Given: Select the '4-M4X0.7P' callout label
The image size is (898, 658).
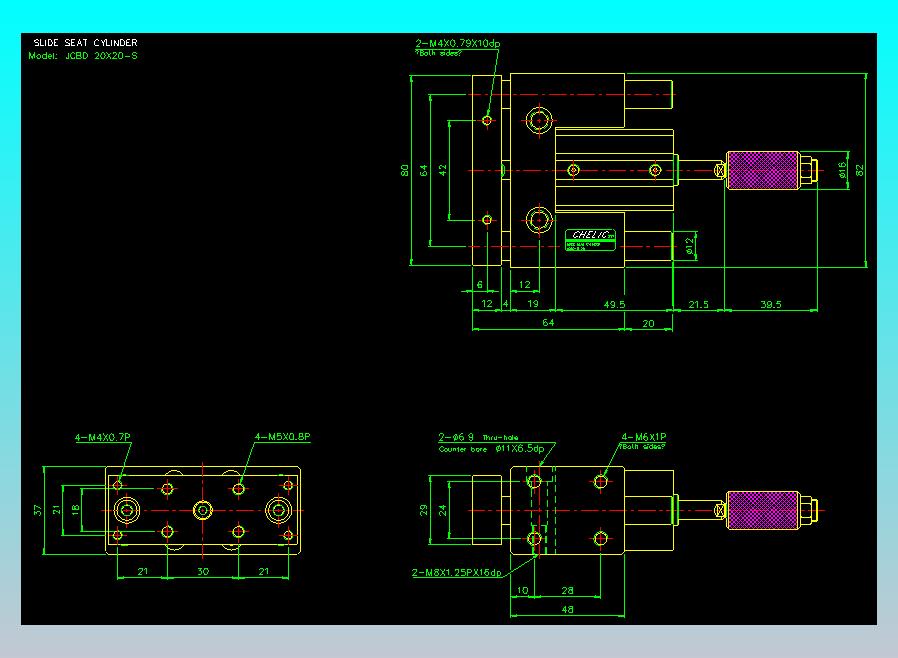Looking at the screenshot, I should pyautogui.click(x=103, y=437).
